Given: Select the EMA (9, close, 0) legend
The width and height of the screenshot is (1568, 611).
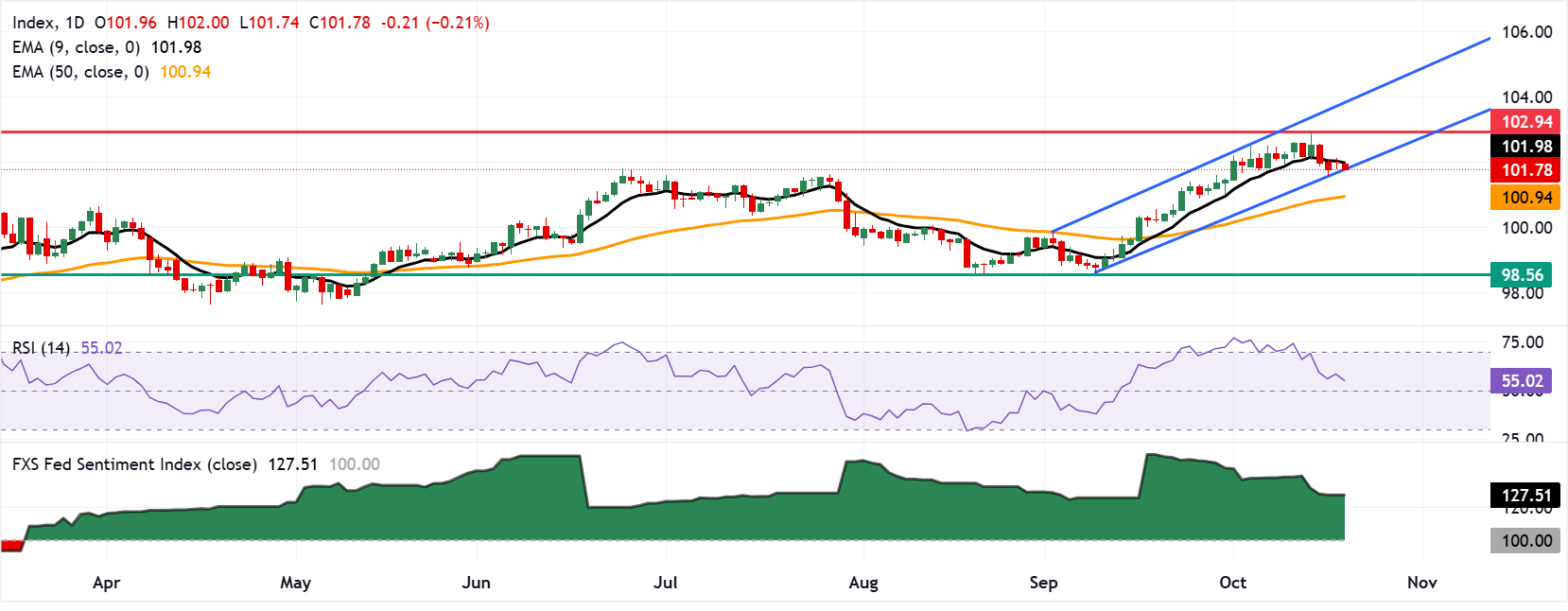Looking at the screenshot, I should click(x=77, y=47).
